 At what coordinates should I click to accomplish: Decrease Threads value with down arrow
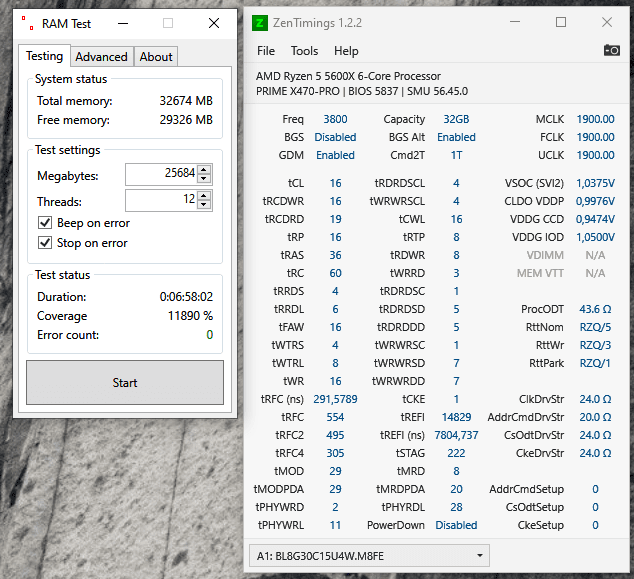tap(204, 205)
